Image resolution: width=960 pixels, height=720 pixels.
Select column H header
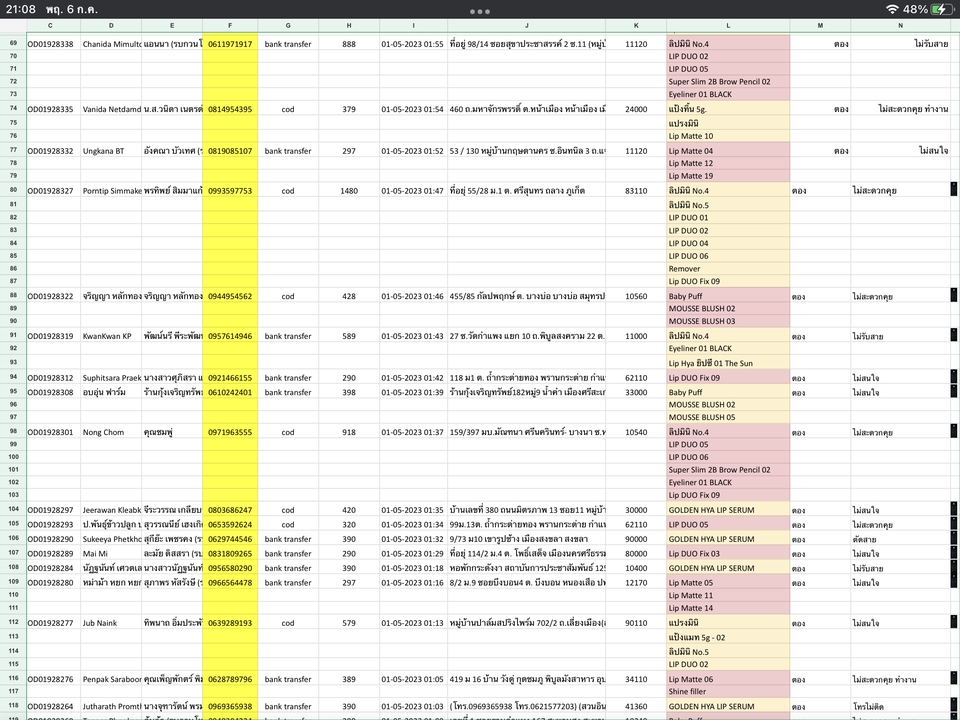[x=349, y=26]
